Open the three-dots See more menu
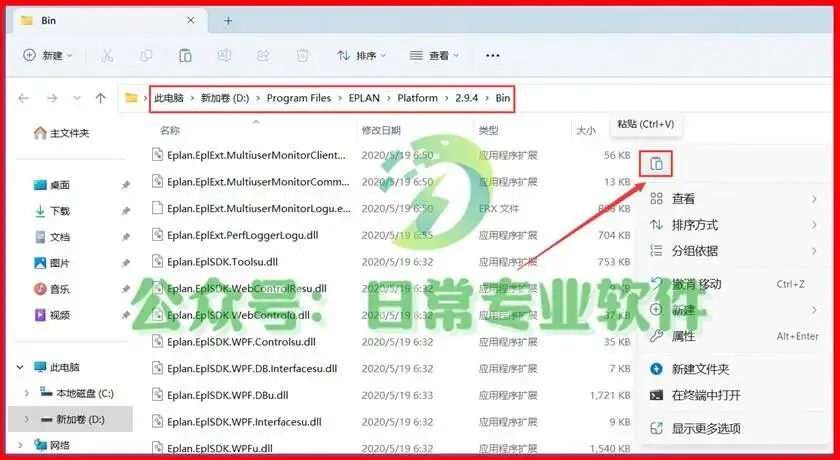The image size is (840, 460). click(x=492, y=56)
